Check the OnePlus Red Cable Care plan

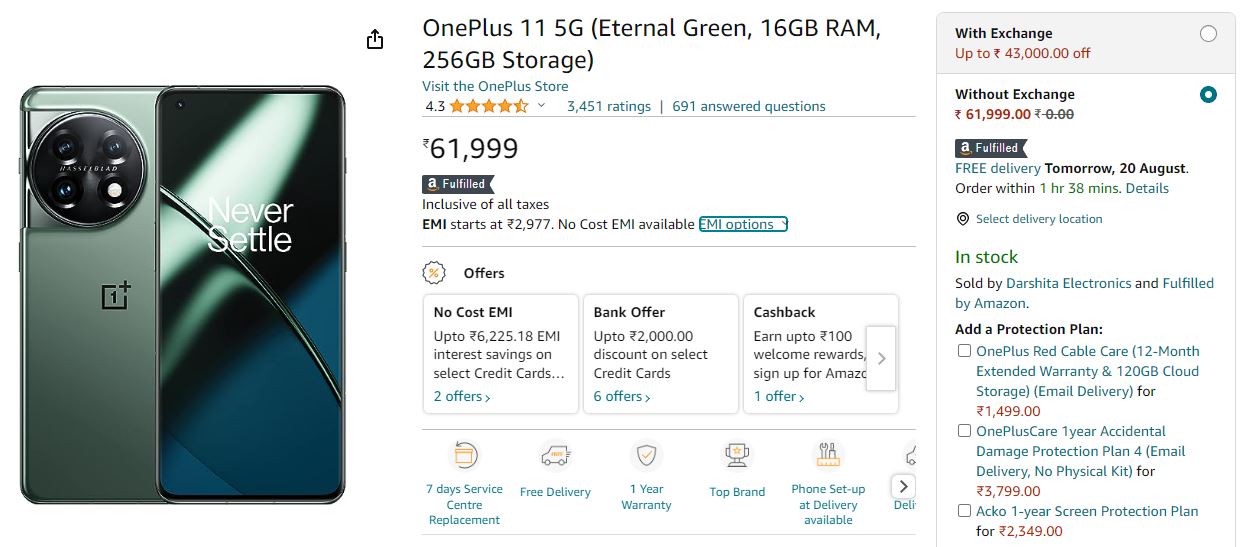pyautogui.click(x=964, y=351)
